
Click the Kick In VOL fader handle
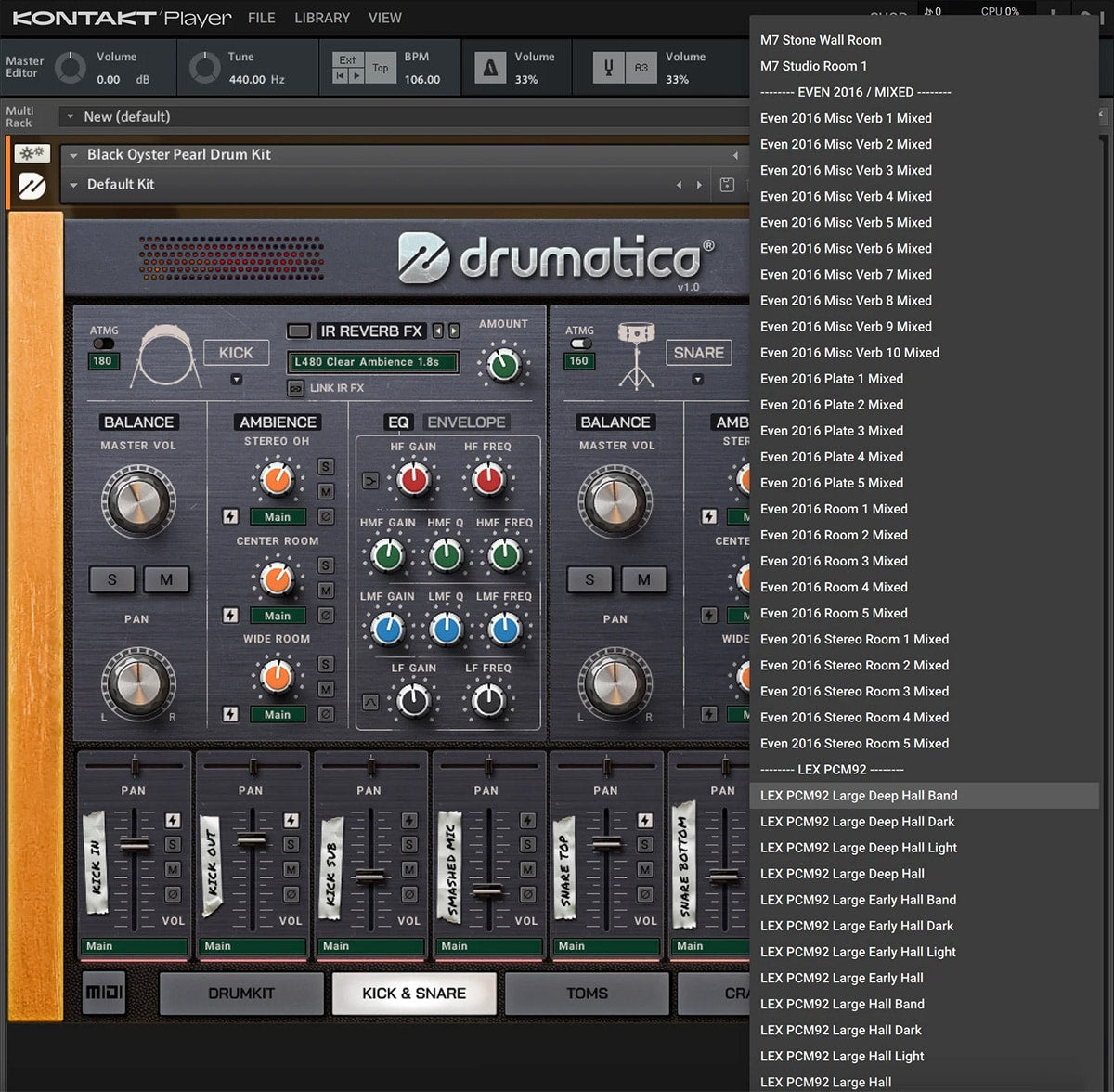pos(135,844)
